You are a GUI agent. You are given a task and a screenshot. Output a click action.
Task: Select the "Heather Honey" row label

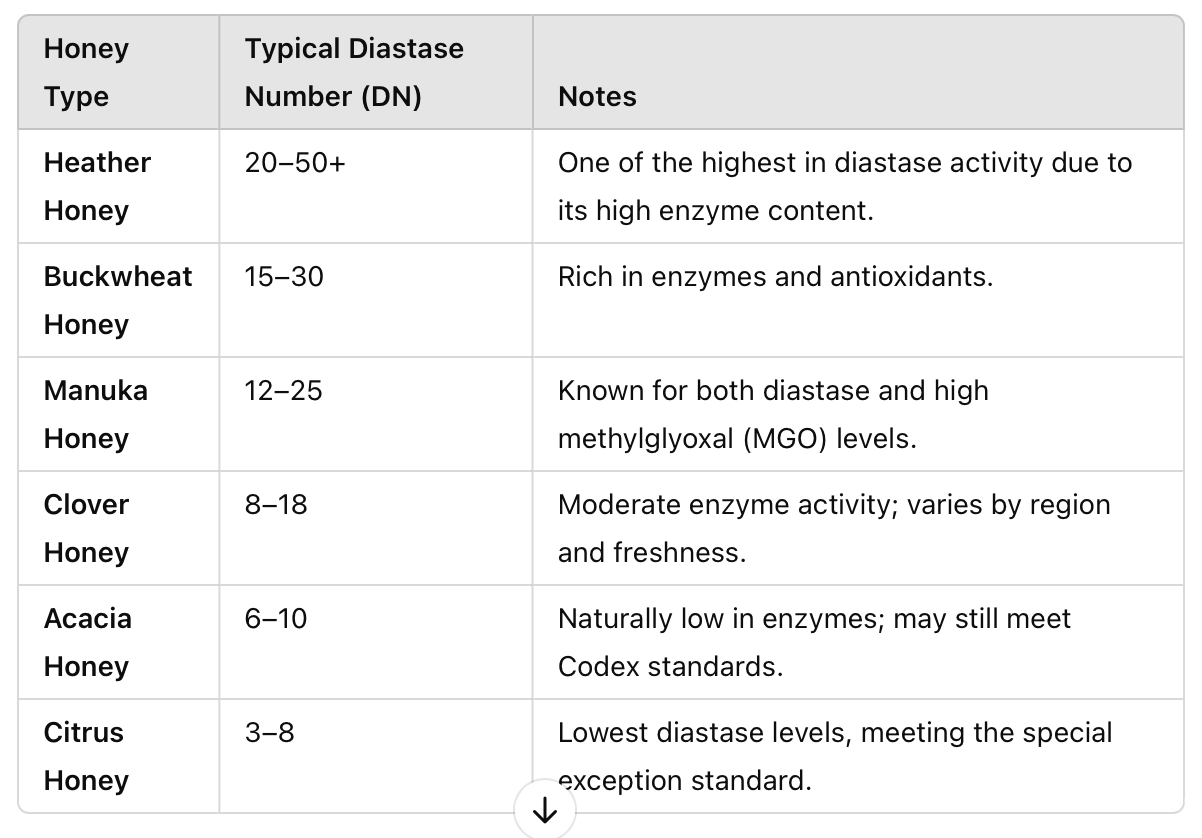pos(97,186)
